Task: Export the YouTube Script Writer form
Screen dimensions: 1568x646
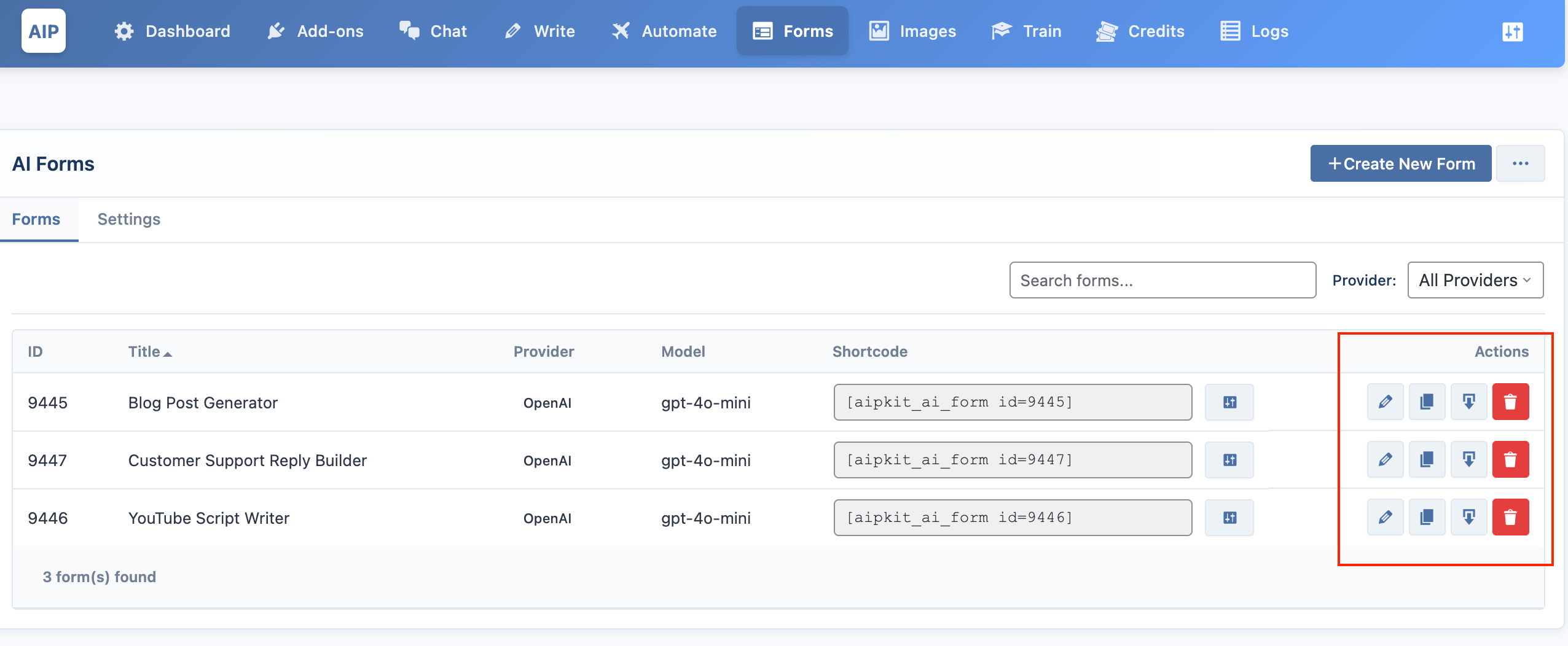Action: pyautogui.click(x=1469, y=518)
